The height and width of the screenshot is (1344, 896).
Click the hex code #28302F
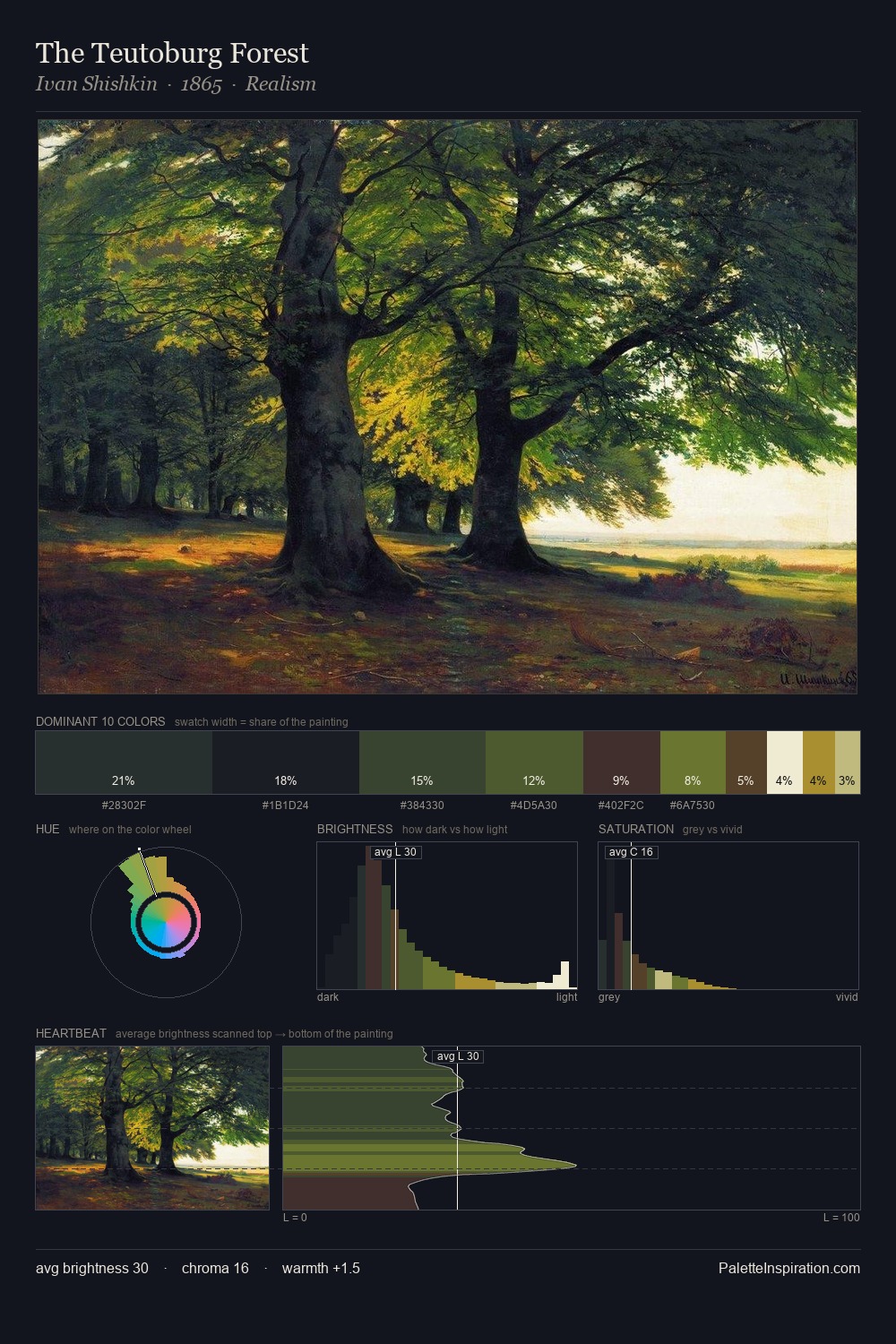pos(124,806)
